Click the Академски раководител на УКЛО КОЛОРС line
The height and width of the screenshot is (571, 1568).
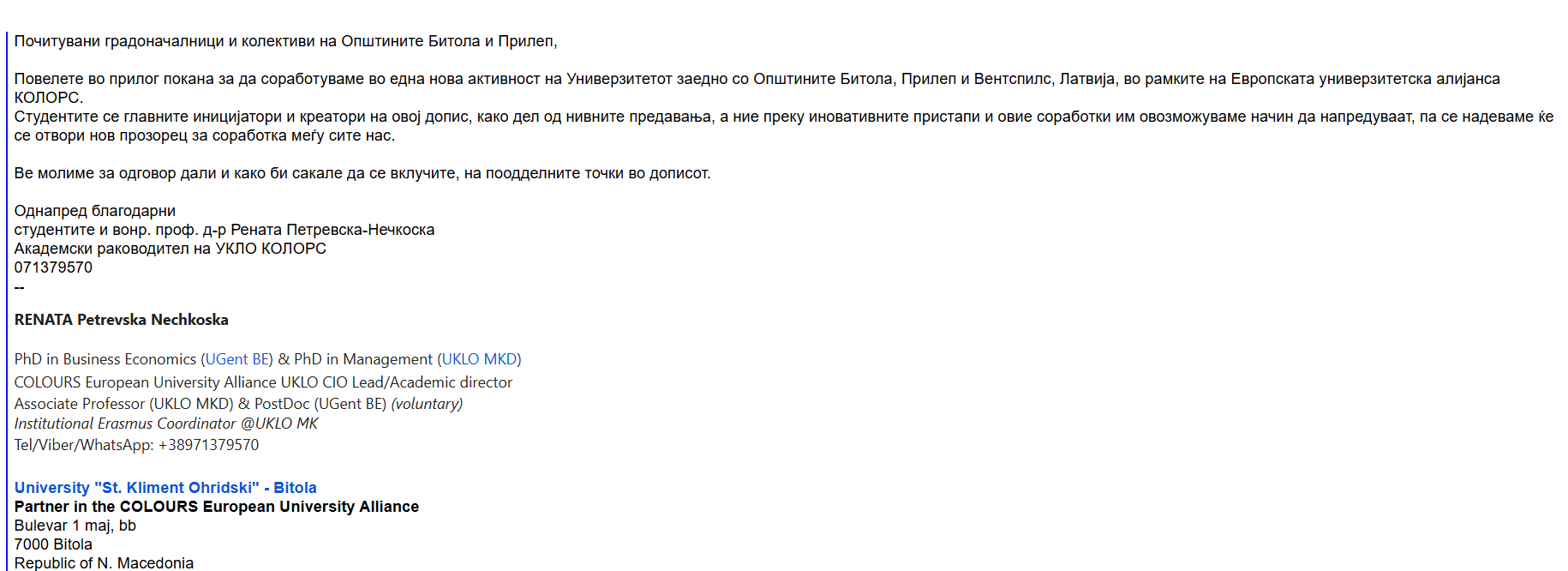pyautogui.click(x=171, y=249)
